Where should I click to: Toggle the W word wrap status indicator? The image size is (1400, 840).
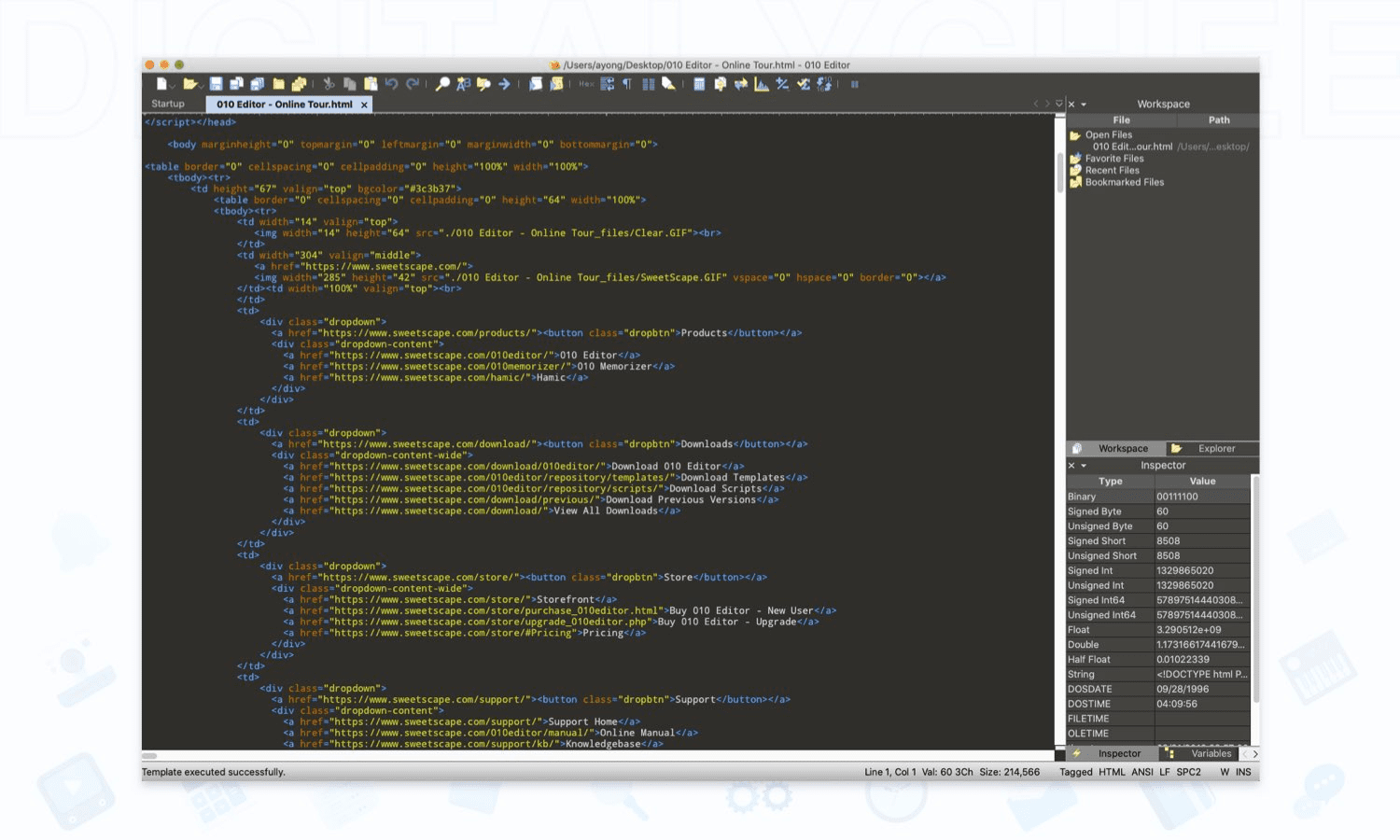coord(1224,772)
